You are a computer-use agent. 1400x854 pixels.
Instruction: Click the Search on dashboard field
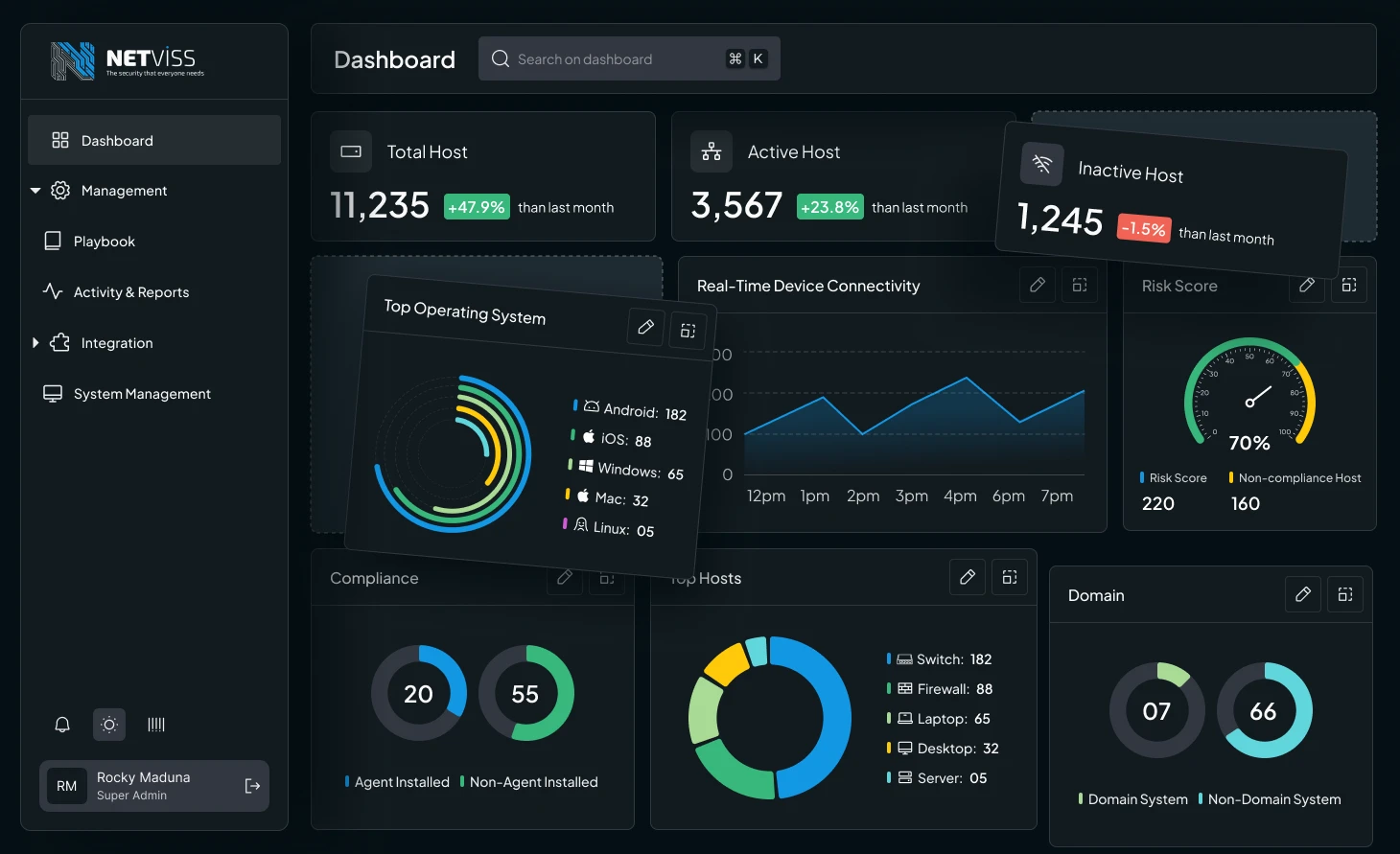click(x=614, y=59)
